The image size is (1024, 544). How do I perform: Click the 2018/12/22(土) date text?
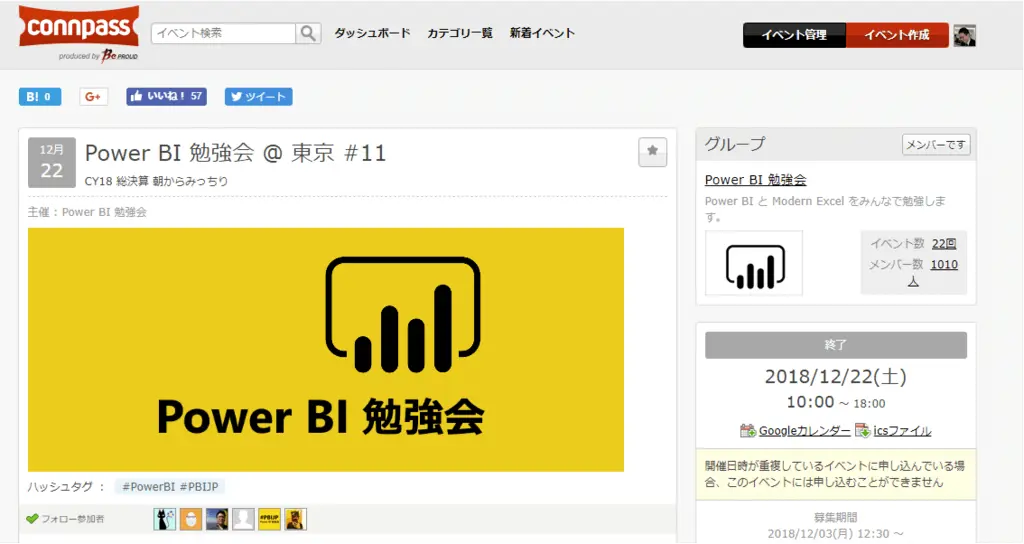pyautogui.click(x=836, y=377)
